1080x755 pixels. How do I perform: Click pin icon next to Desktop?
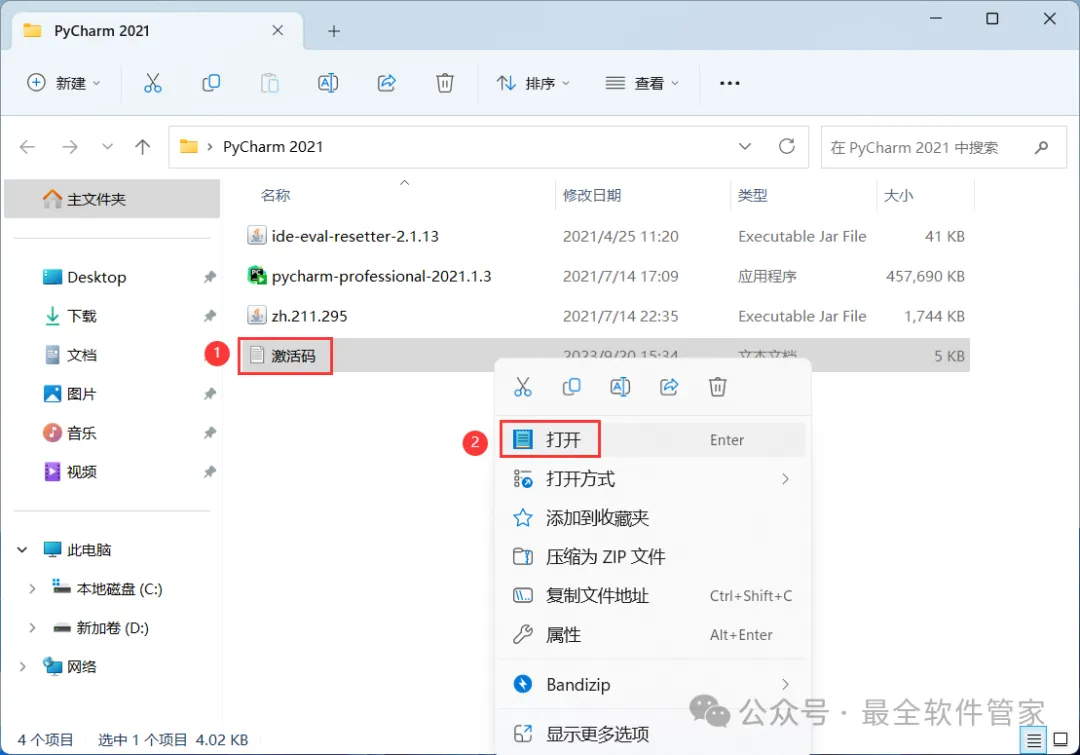click(209, 277)
